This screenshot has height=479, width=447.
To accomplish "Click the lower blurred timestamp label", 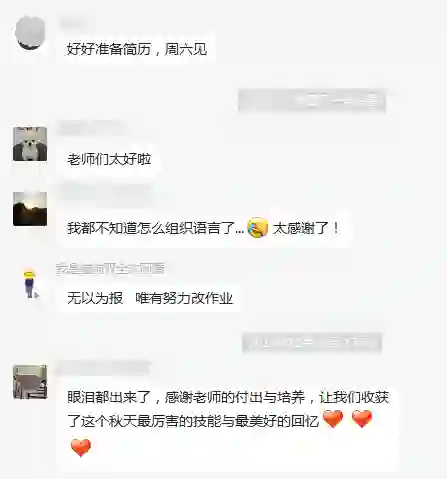I will click(x=312, y=342).
